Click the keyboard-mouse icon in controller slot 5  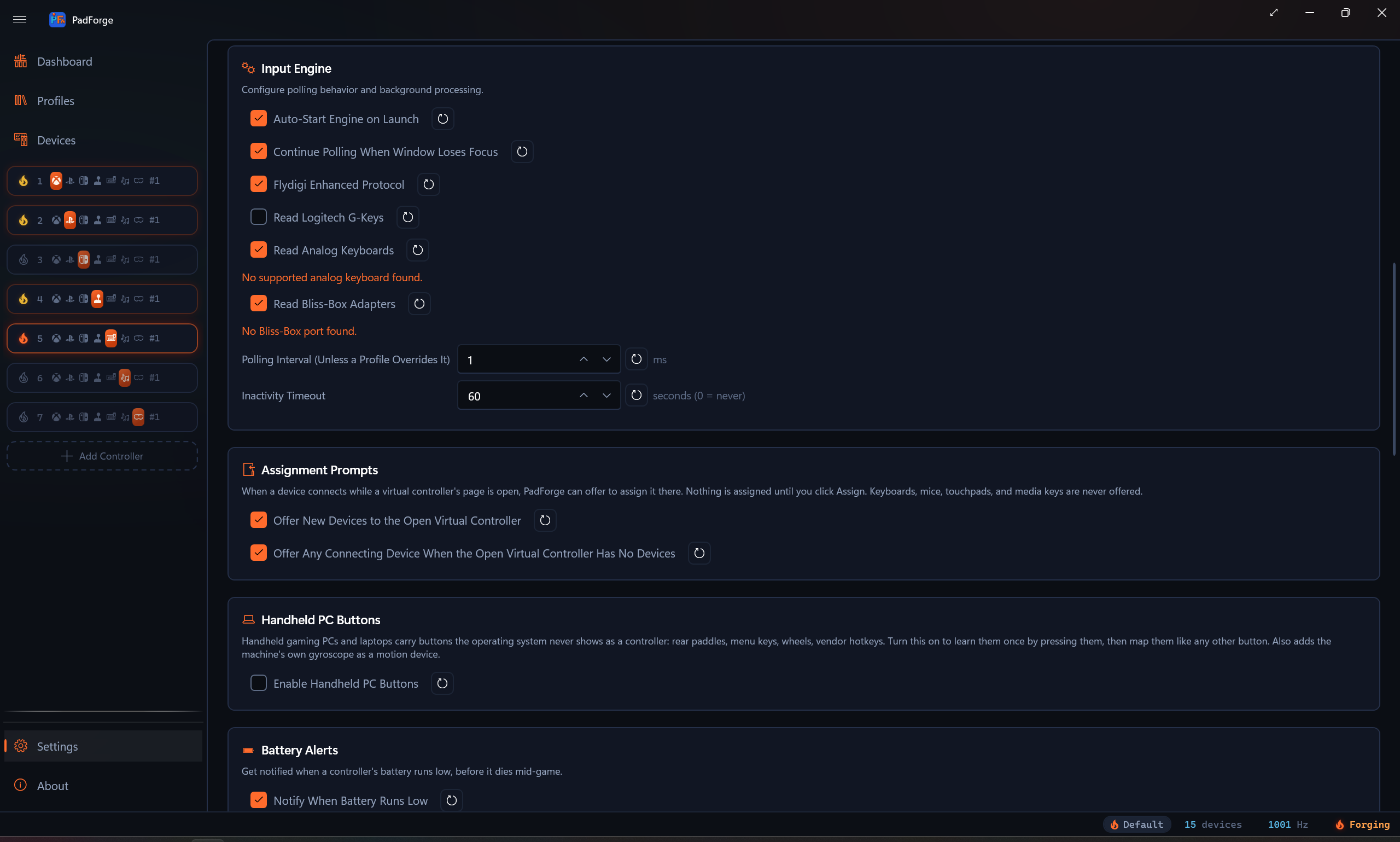111,338
